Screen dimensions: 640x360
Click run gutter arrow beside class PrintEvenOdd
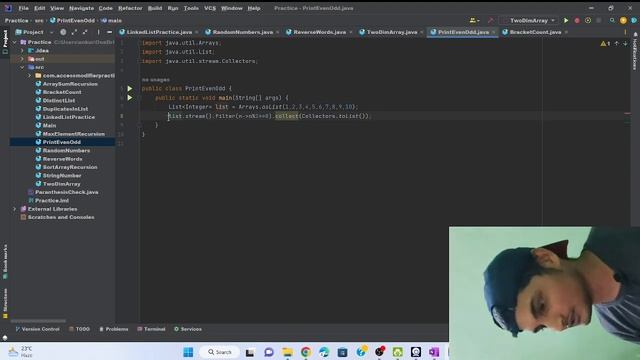point(130,89)
